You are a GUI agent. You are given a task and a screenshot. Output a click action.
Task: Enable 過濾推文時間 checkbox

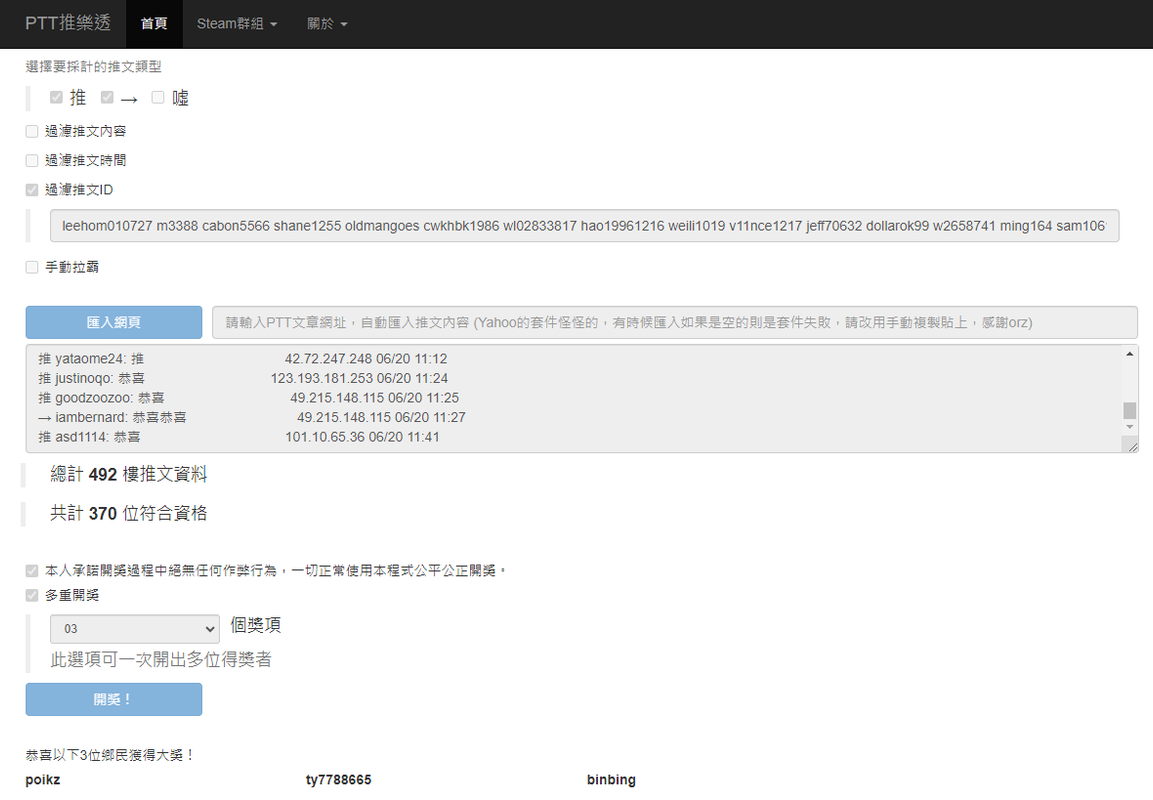(x=32, y=160)
